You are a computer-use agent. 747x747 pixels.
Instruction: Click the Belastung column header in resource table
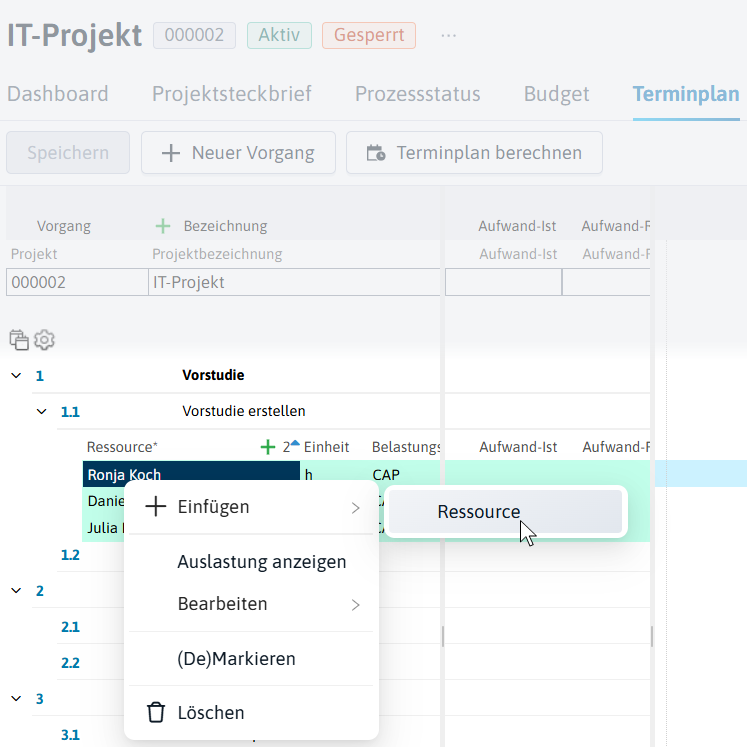tap(406, 447)
